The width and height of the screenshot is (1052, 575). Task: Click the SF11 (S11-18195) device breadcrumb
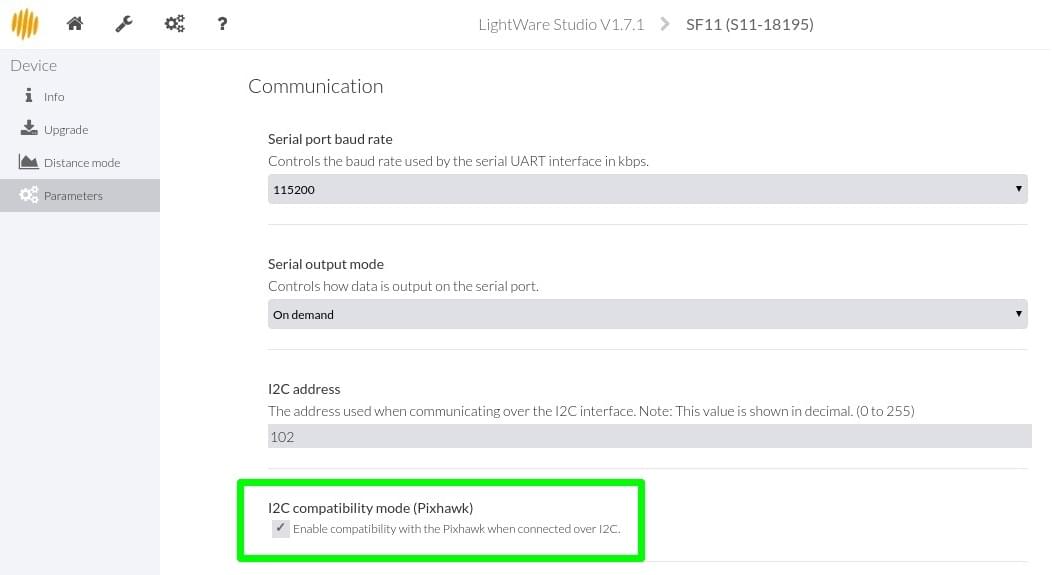point(749,24)
